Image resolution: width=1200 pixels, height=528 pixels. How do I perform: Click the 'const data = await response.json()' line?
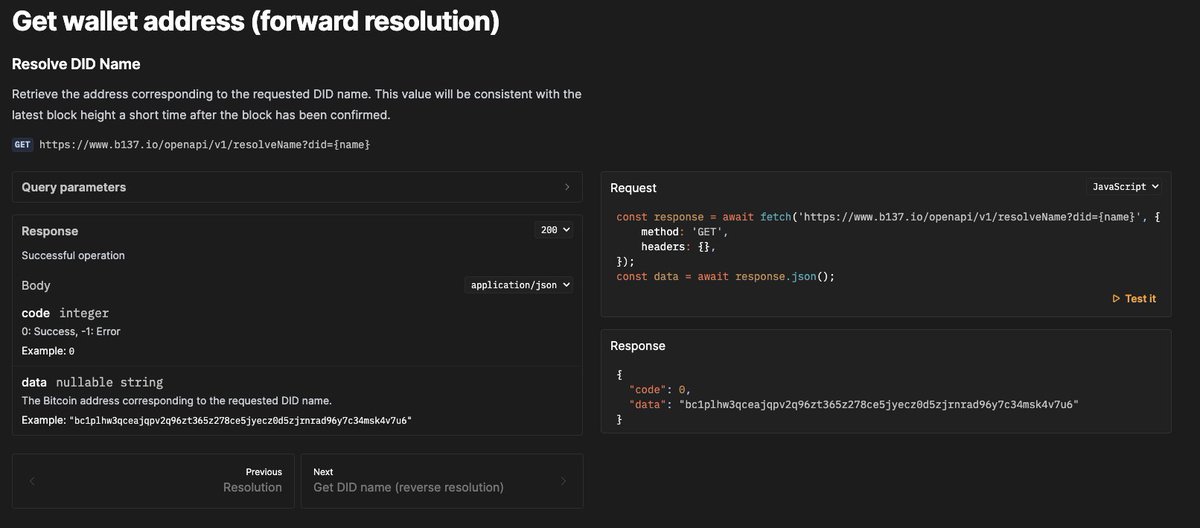725,276
